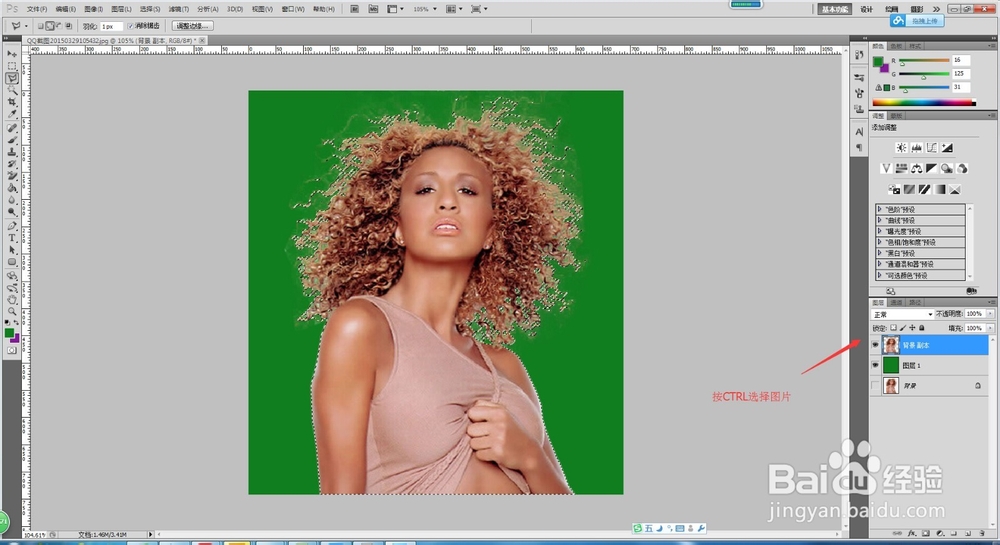Select the Paint Bucket tool
The height and width of the screenshot is (545, 1000).
coord(11,188)
